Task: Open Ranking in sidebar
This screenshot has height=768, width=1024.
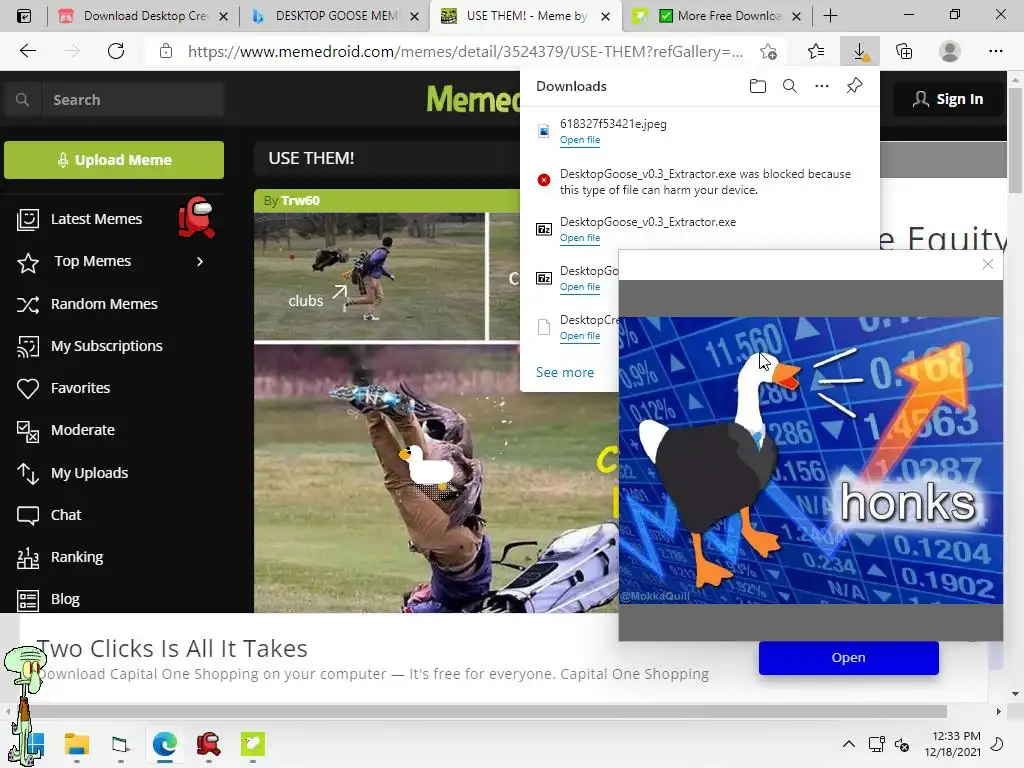Action: click(77, 557)
